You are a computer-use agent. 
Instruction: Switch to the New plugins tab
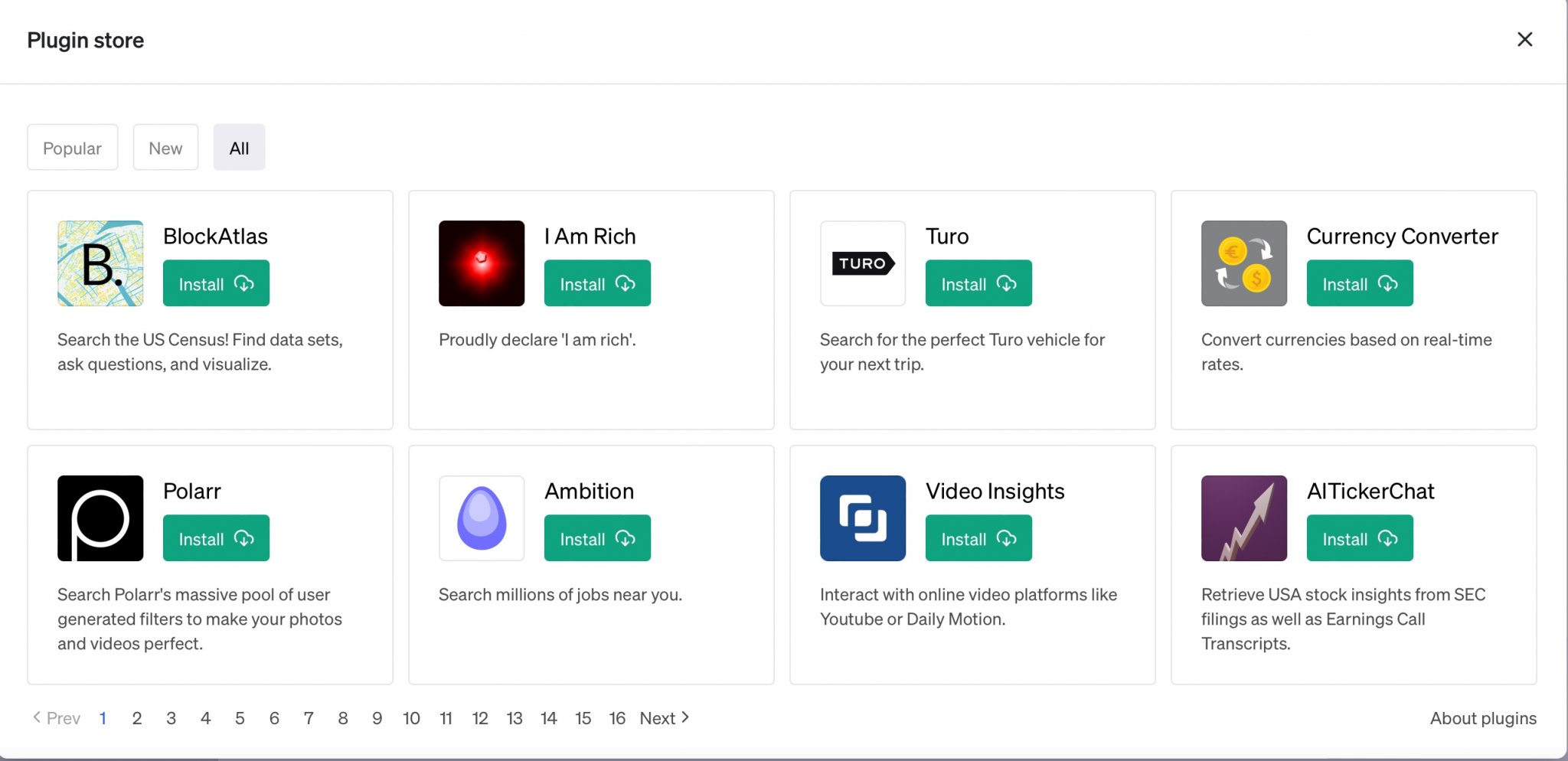pos(165,148)
